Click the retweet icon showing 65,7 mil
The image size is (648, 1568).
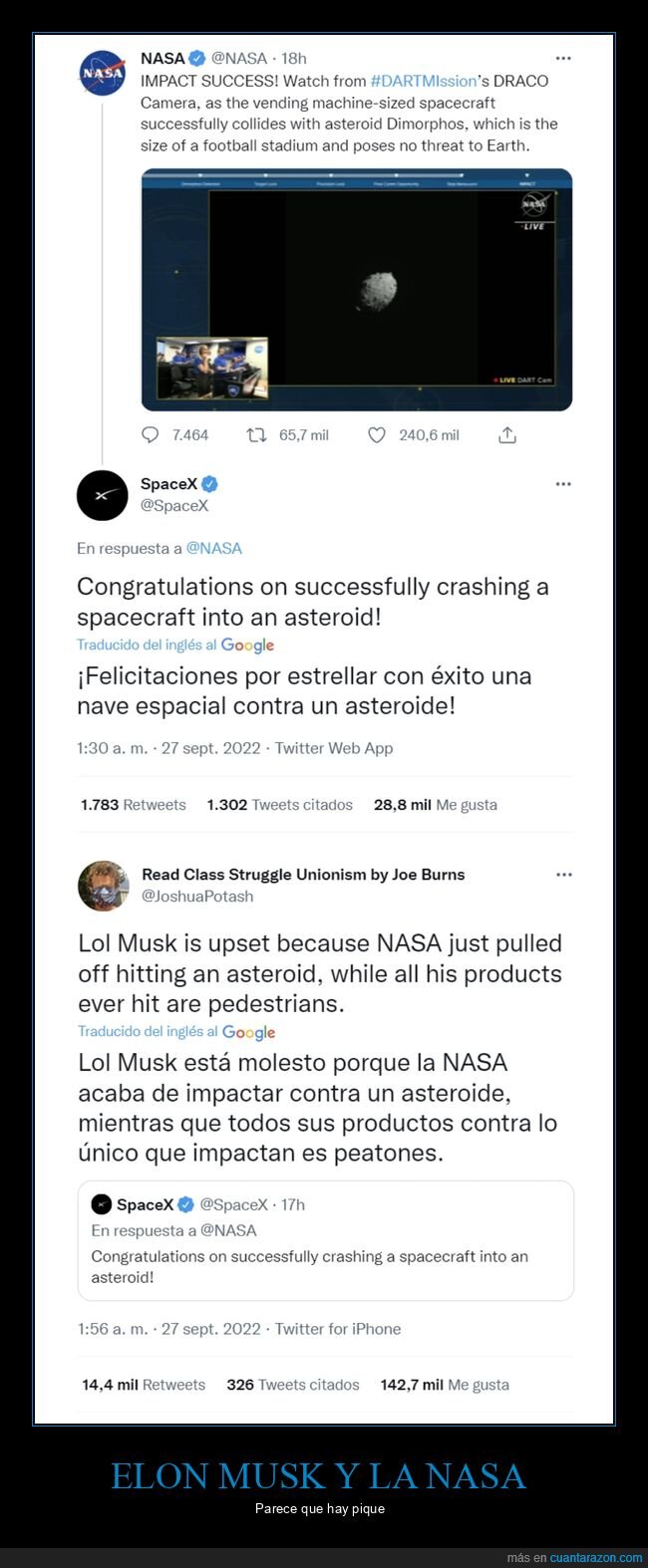point(256,435)
